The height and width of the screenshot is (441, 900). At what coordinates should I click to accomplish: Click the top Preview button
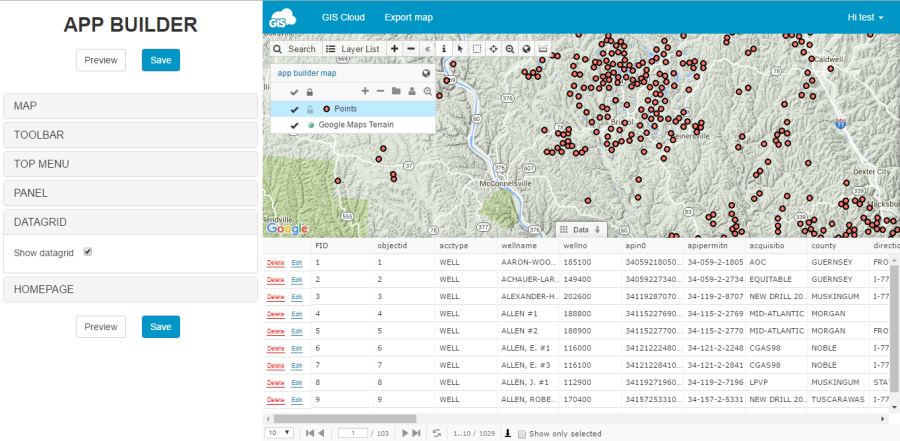[101, 60]
